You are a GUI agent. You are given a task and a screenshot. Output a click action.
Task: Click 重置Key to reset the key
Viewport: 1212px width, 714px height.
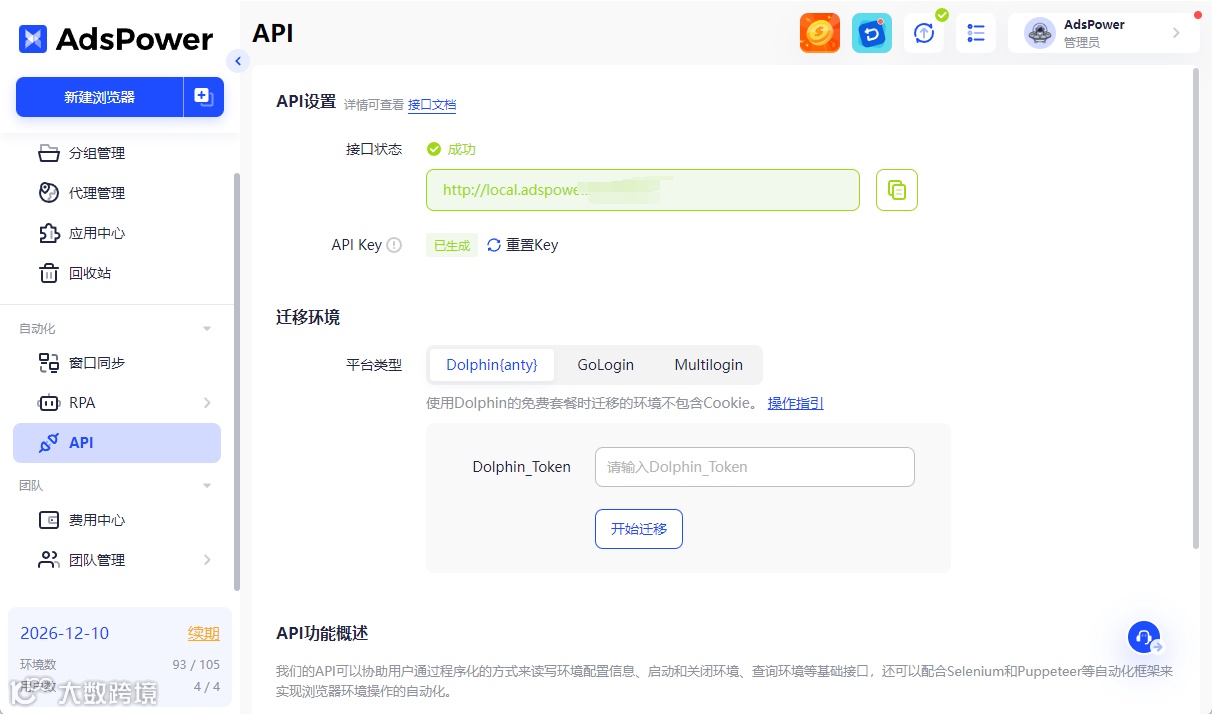523,245
